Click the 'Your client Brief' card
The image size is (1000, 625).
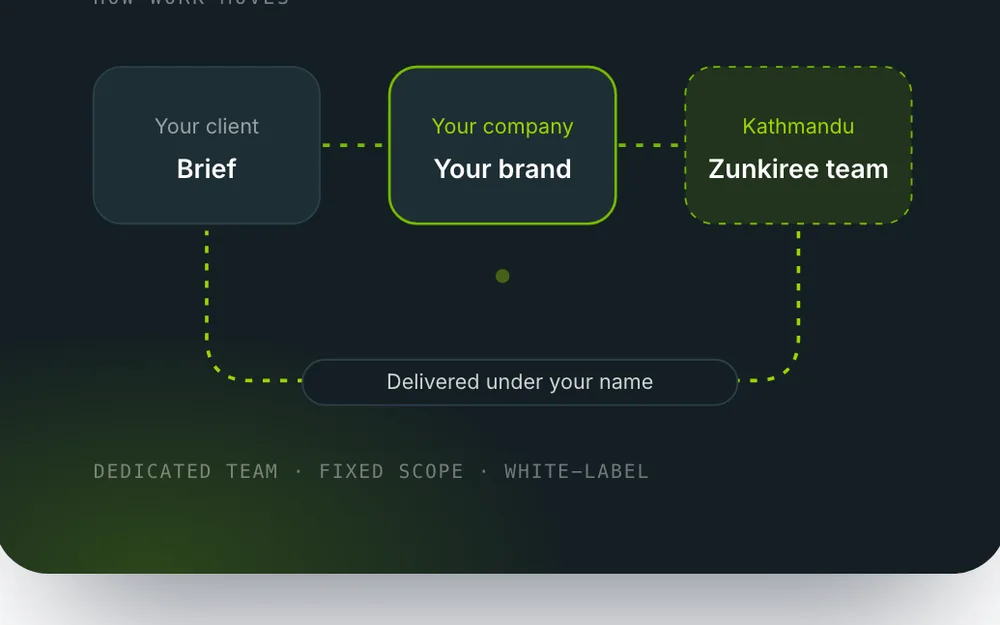click(x=207, y=145)
